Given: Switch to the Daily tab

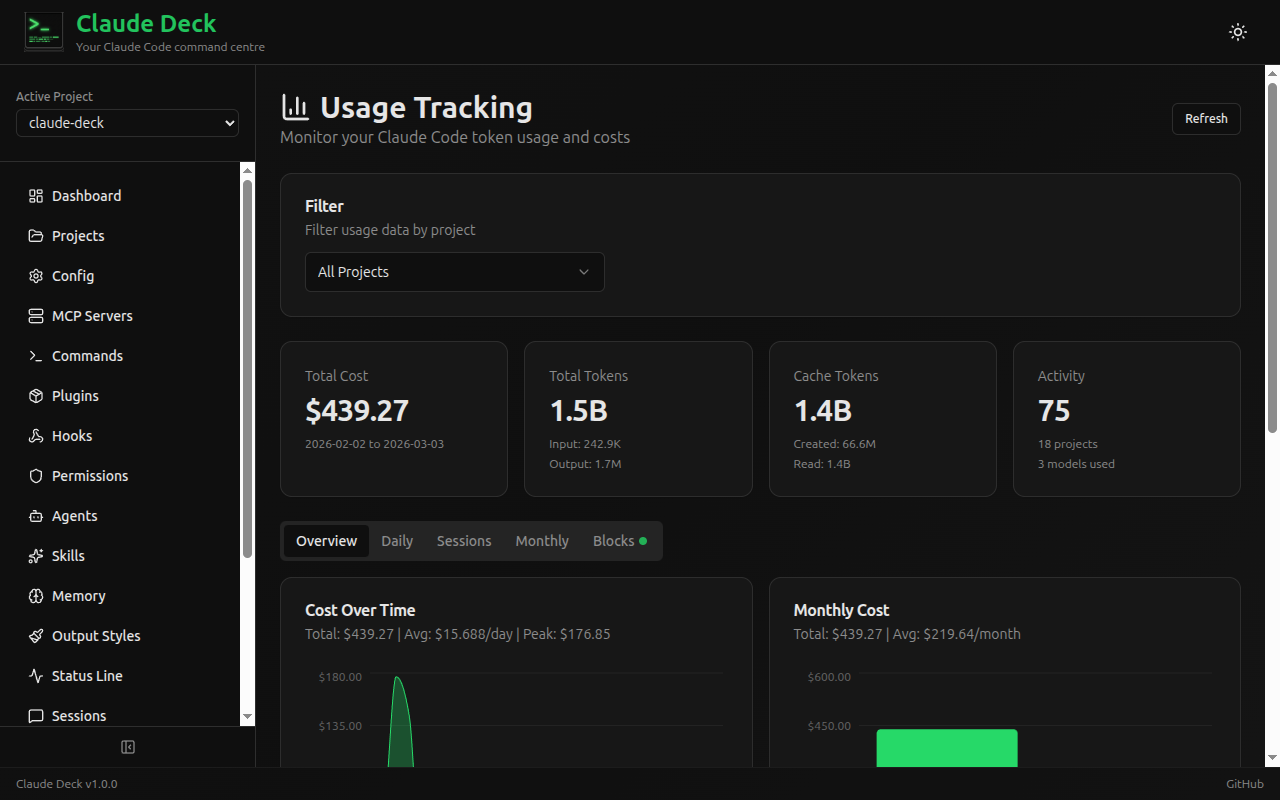Looking at the screenshot, I should click(397, 540).
